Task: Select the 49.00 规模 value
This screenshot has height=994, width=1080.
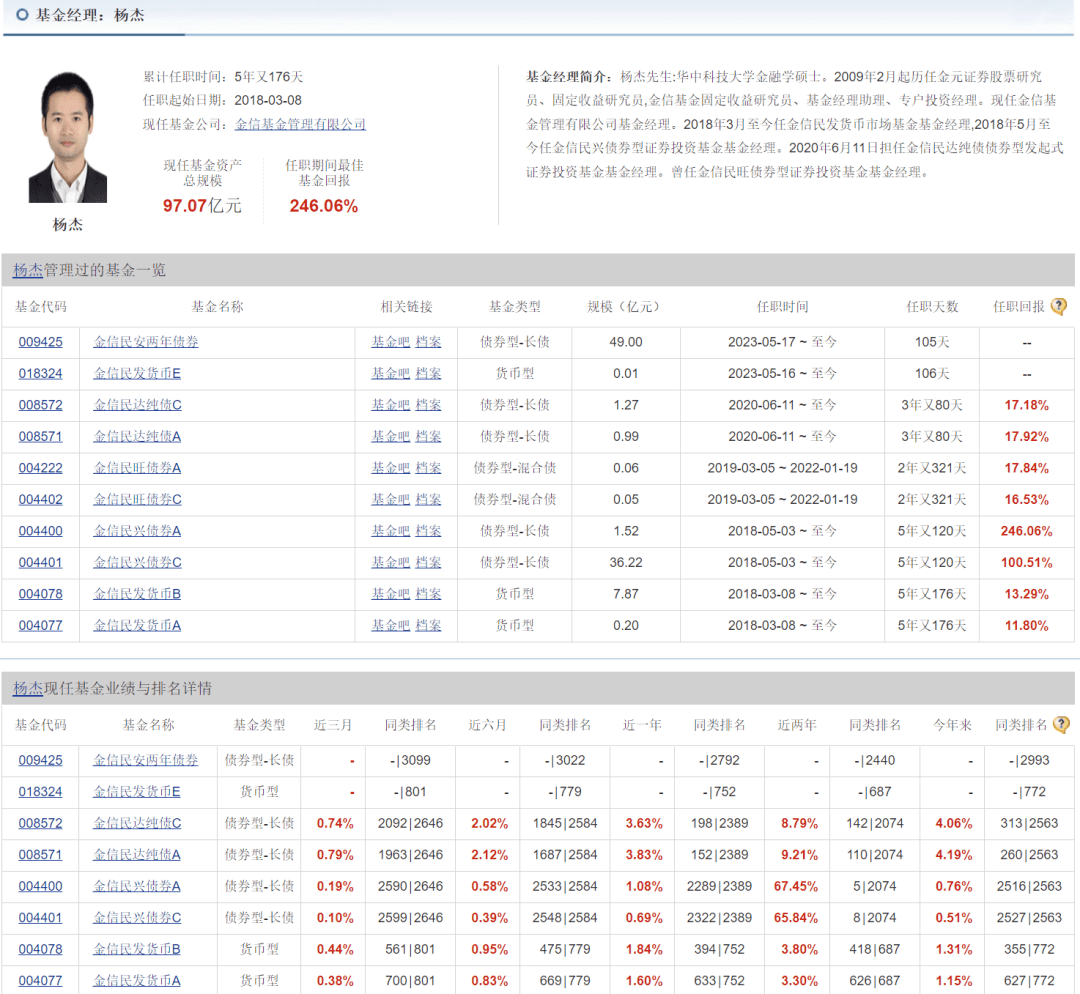Action: (x=626, y=342)
